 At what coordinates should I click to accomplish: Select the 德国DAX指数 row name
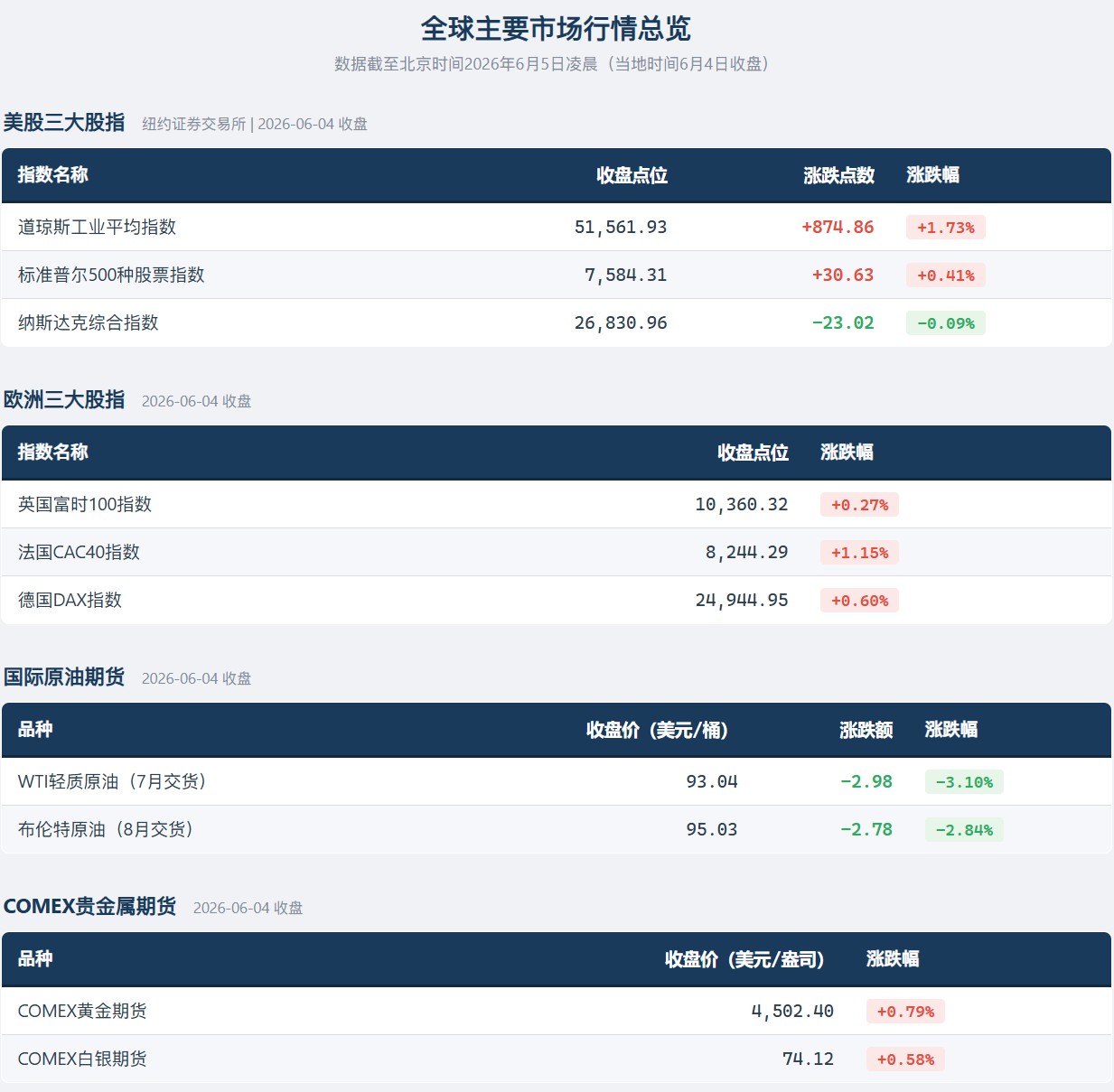tap(70, 600)
